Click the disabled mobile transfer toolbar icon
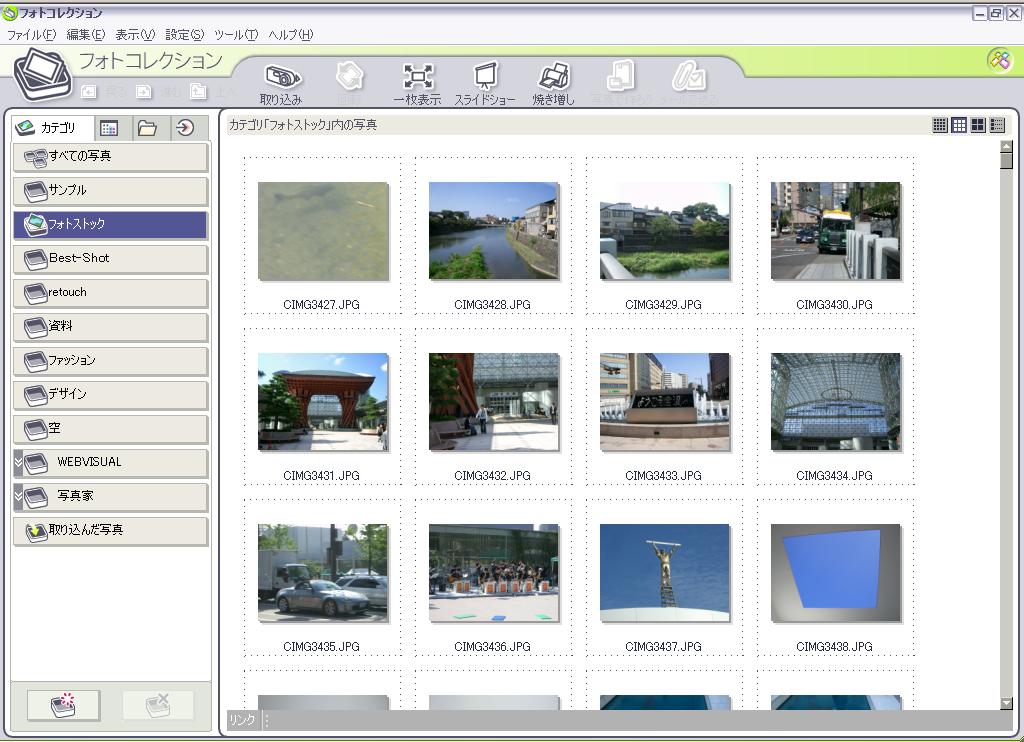The image size is (1024, 742). [621, 76]
